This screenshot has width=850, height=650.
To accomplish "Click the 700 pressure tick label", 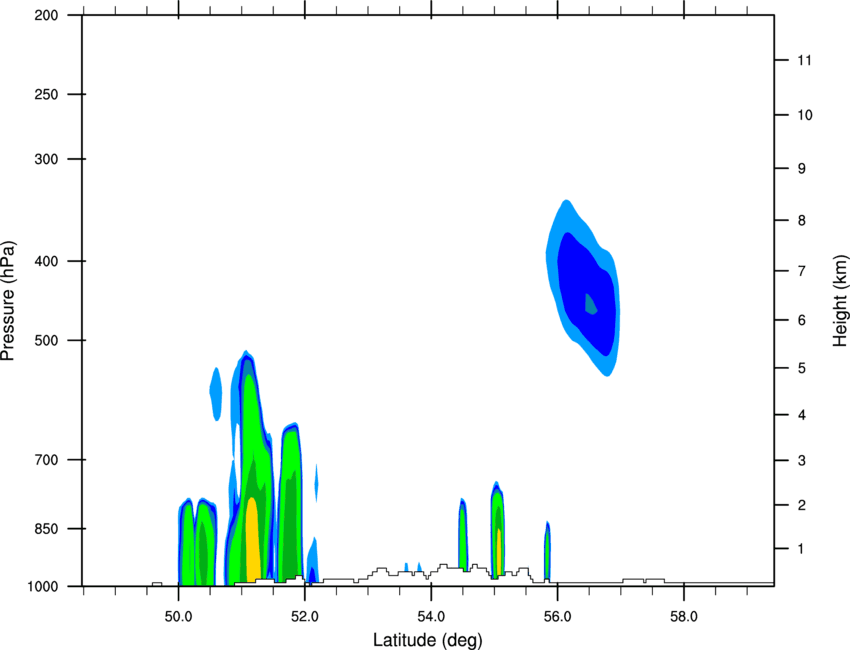I will (46, 460).
